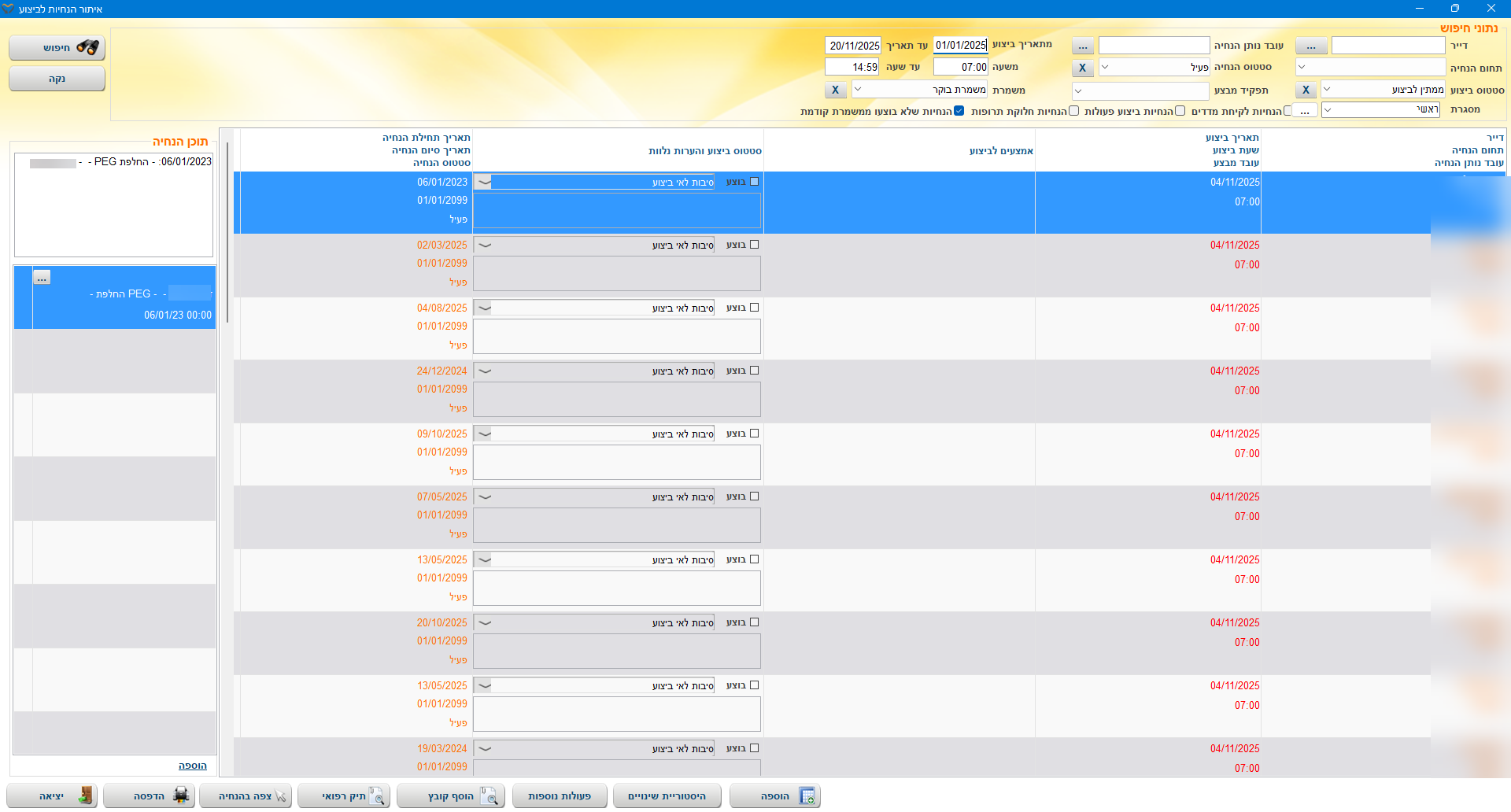Tick the בוצע checkbox in first row

coord(754,182)
